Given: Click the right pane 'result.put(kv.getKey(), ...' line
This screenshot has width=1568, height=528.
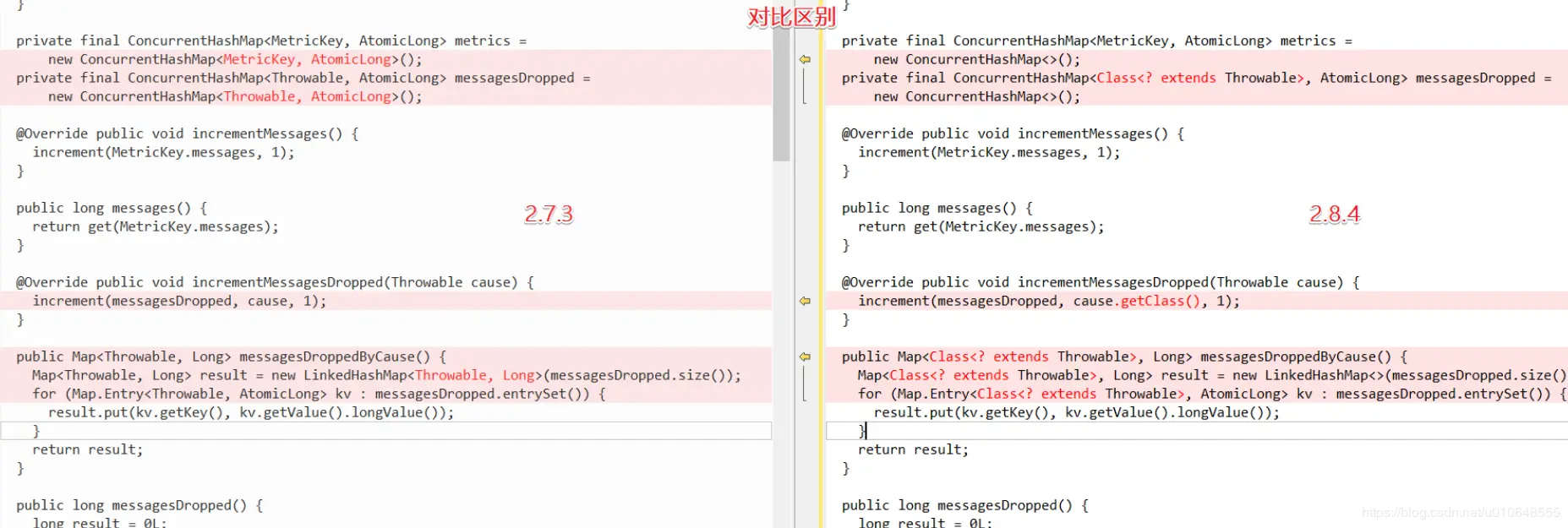Looking at the screenshot, I should [x=1077, y=412].
